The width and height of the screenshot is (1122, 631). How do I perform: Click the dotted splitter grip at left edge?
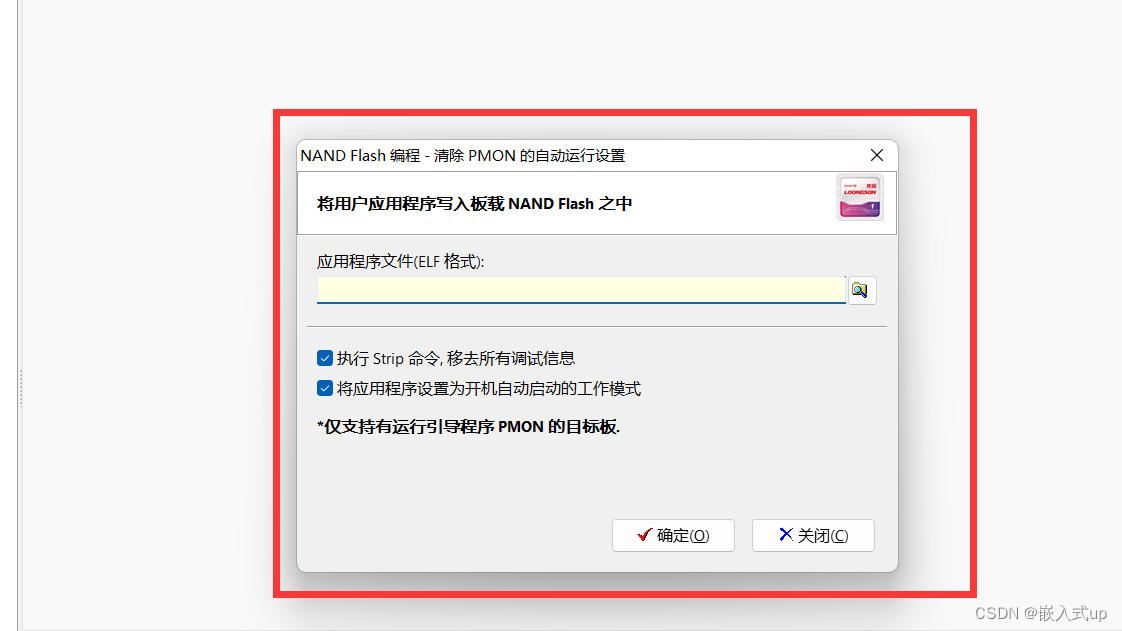[x=21, y=388]
